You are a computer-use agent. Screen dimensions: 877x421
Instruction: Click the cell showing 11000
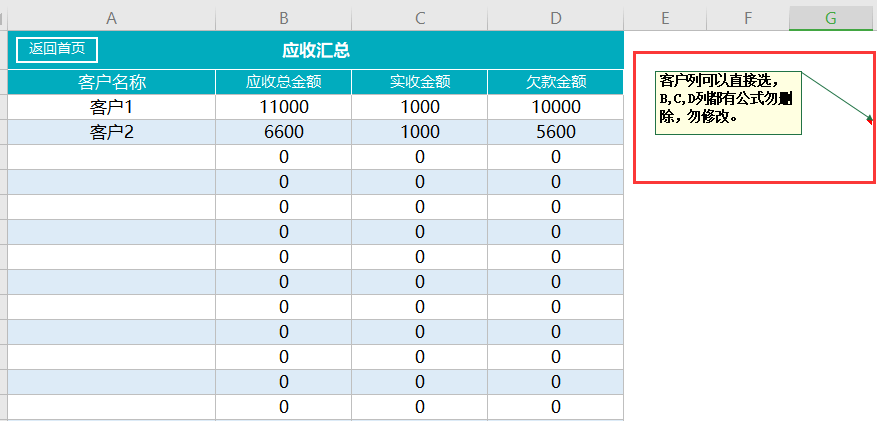pyautogui.click(x=284, y=107)
